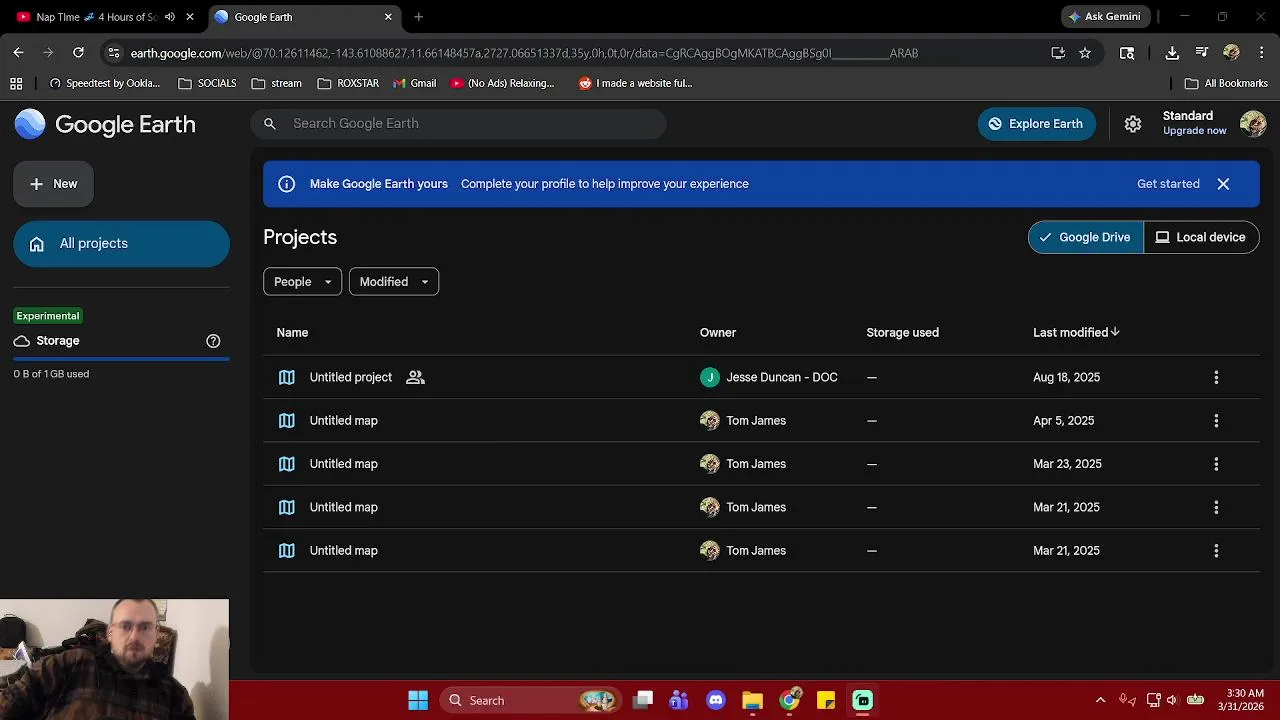Open the Modified filter dropdown
The width and height of the screenshot is (1280, 720).
[394, 282]
